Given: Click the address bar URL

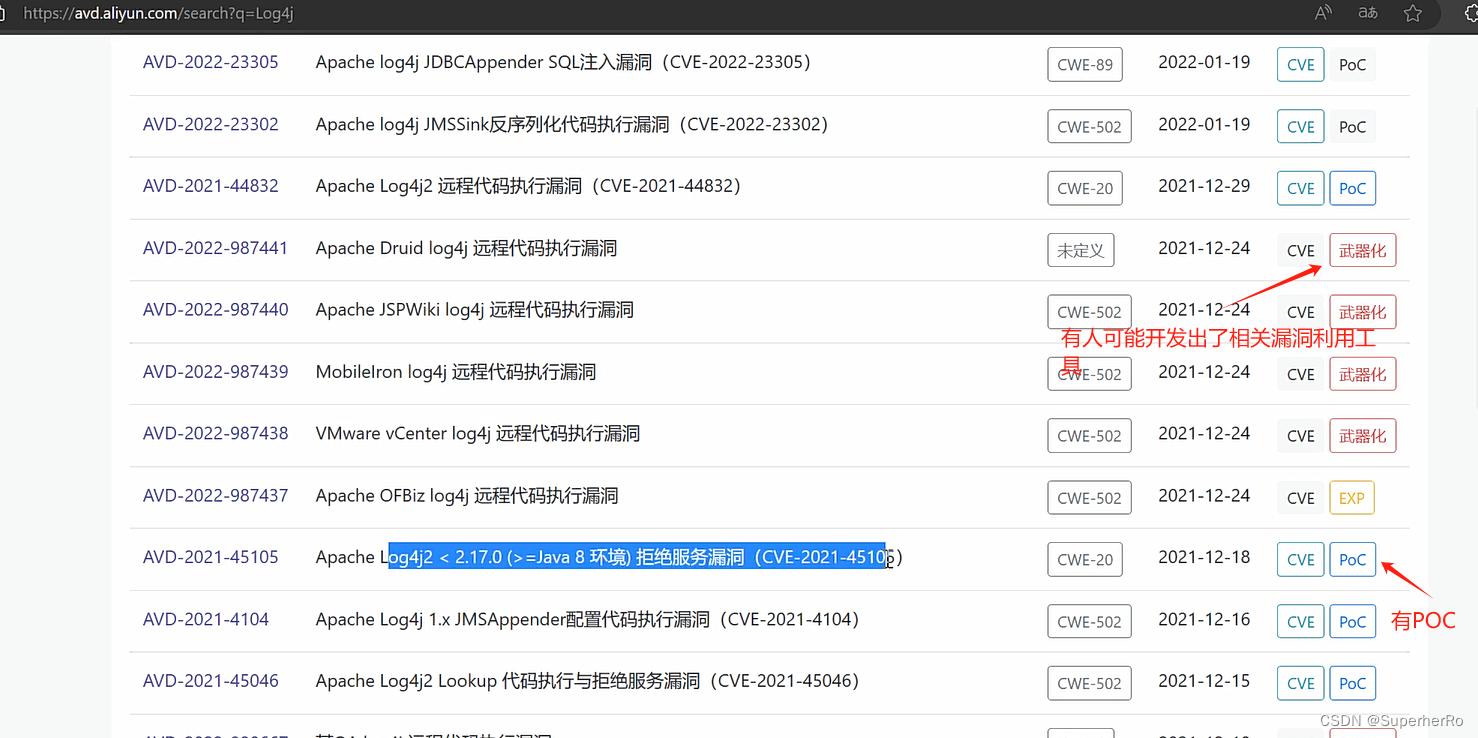Looking at the screenshot, I should (x=158, y=14).
